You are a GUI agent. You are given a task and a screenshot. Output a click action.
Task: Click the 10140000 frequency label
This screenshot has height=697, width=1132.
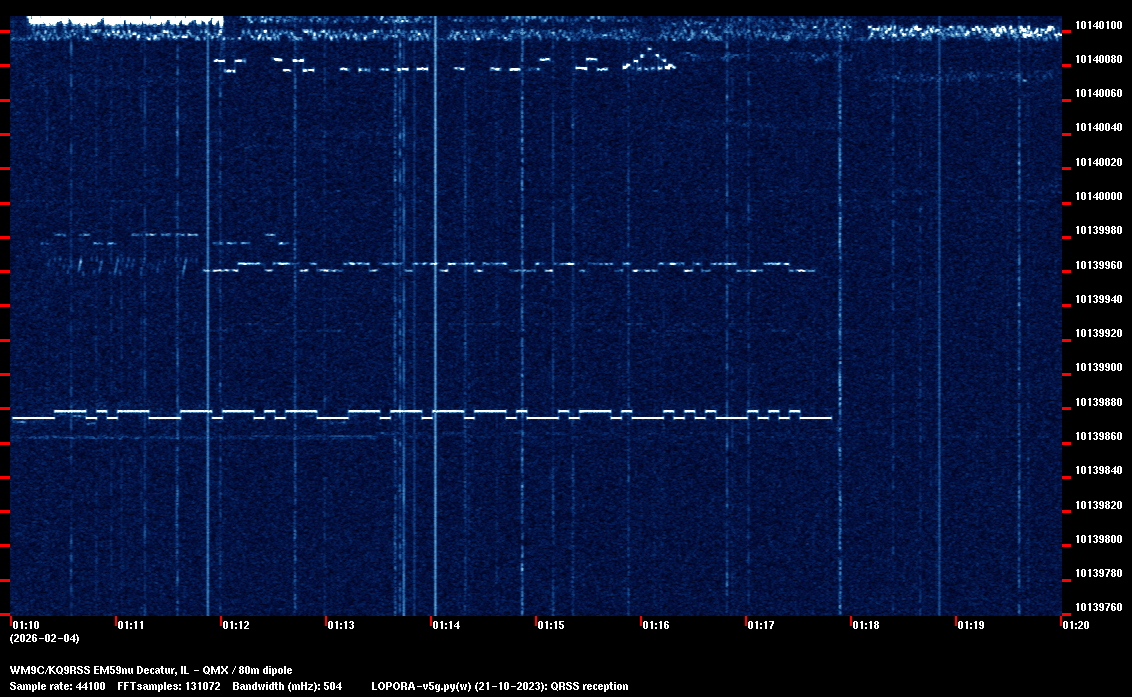[x=1097, y=196]
